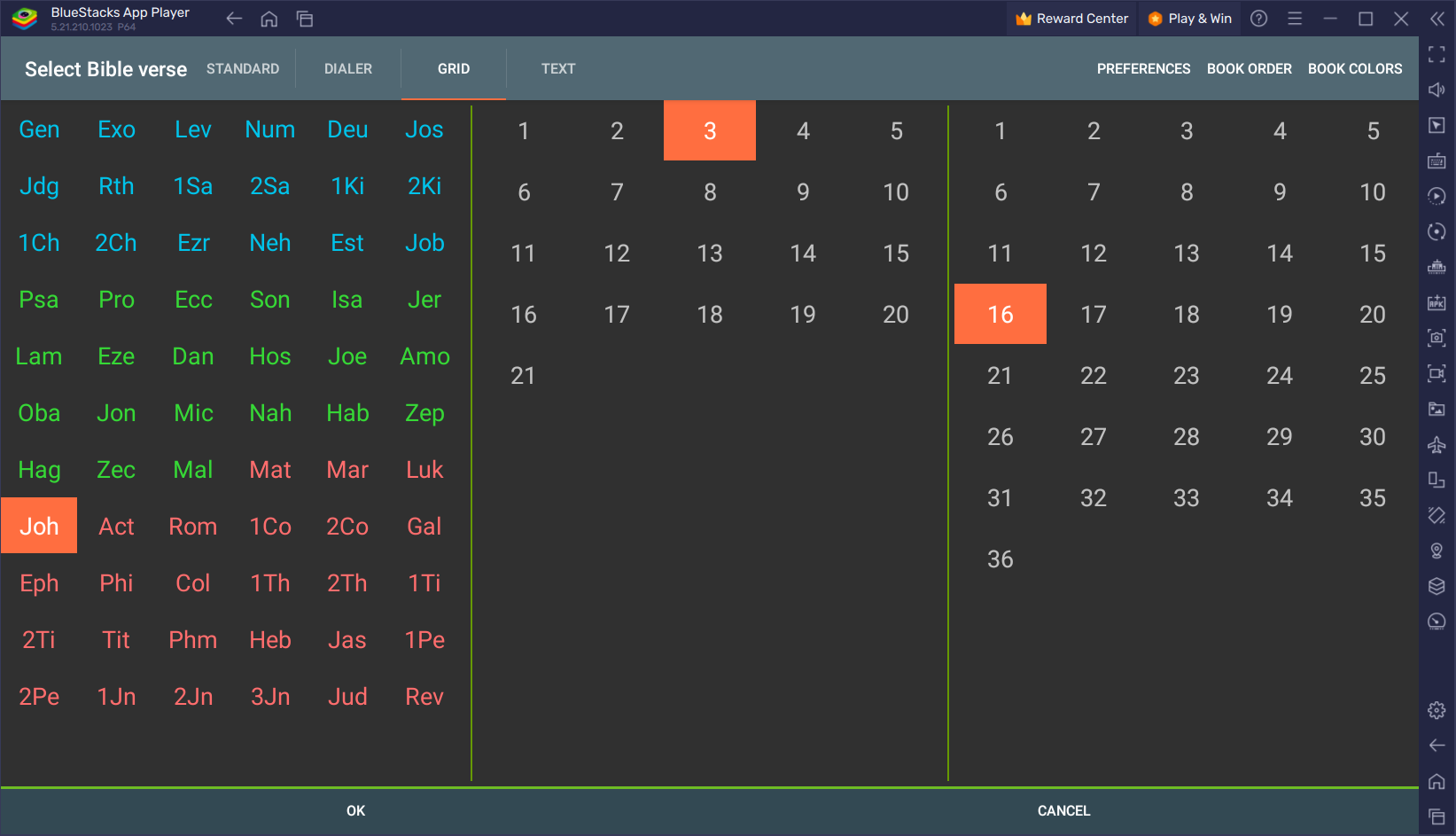This screenshot has height=836, width=1456.
Task: Open the eco mode speedometer icon in sidebar
Action: pyautogui.click(x=1437, y=621)
